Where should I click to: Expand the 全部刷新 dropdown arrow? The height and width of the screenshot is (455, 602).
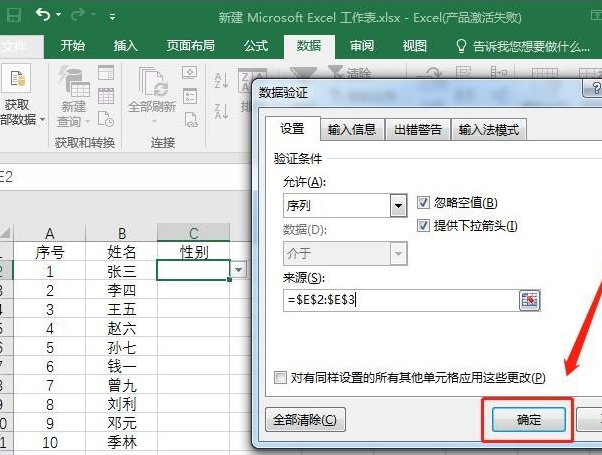click(x=154, y=122)
